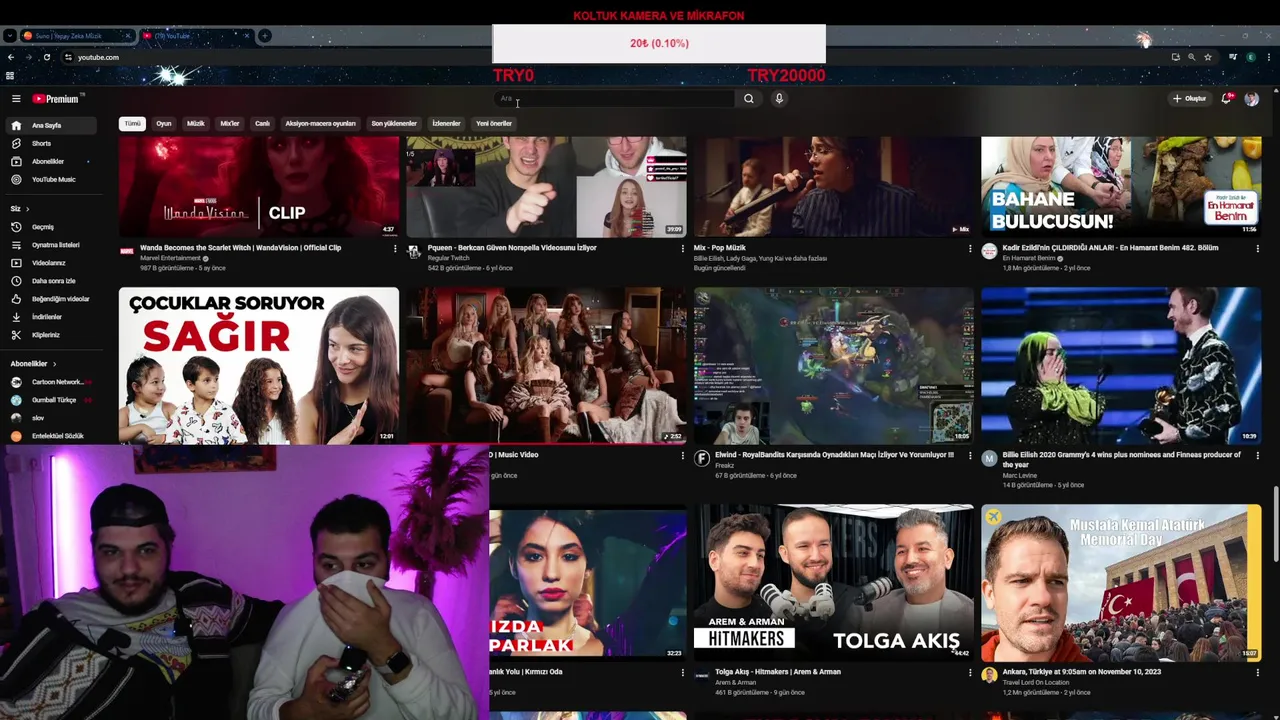Expand the Abonelikler subscriptions heading
The width and height of the screenshot is (1280, 720).
(x=33, y=364)
